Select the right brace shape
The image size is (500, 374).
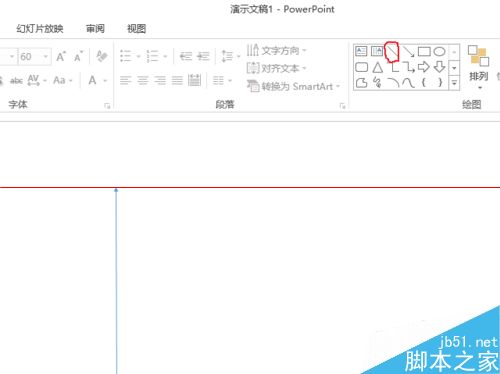(440, 82)
